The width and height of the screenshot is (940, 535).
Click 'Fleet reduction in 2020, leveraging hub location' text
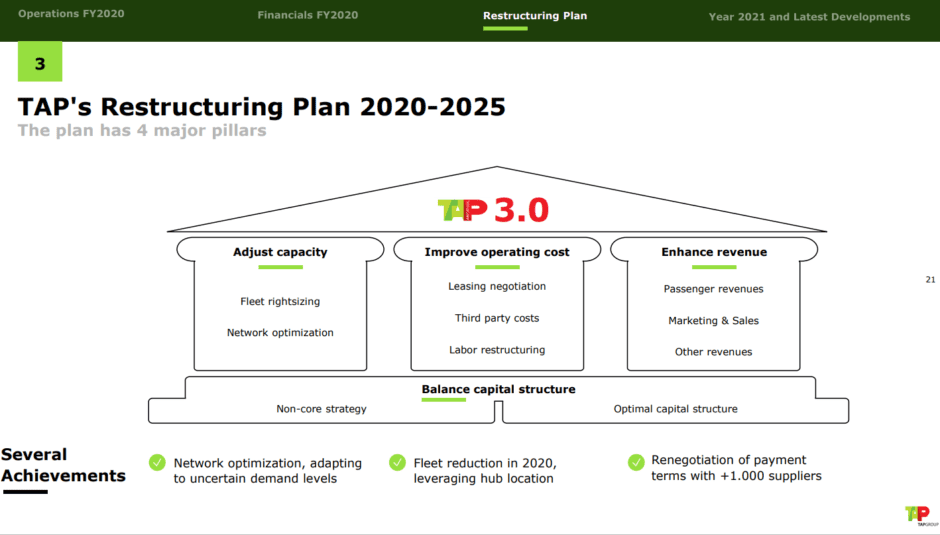pyautogui.click(x=485, y=471)
